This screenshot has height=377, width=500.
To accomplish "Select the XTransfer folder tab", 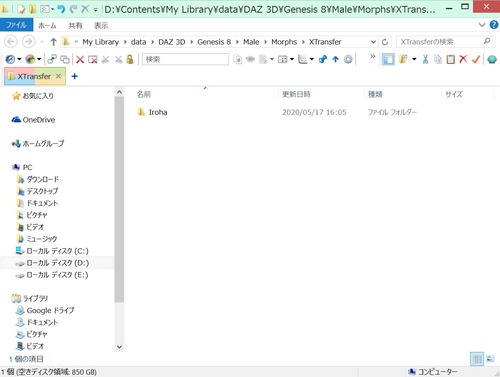I will 34,76.
